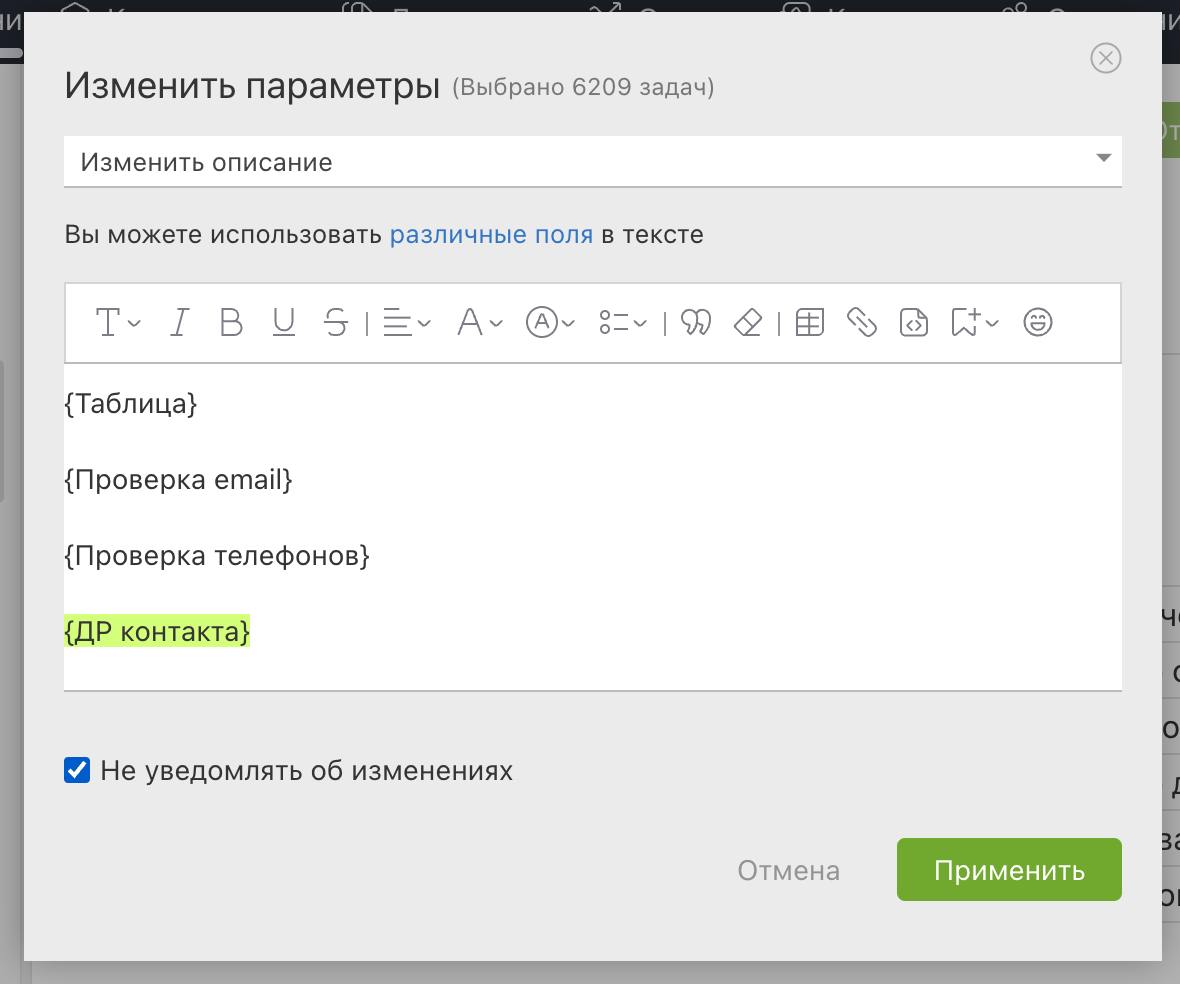
Task: Open the 'Изменить описание' action dropdown
Action: click(x=592, y=162)
